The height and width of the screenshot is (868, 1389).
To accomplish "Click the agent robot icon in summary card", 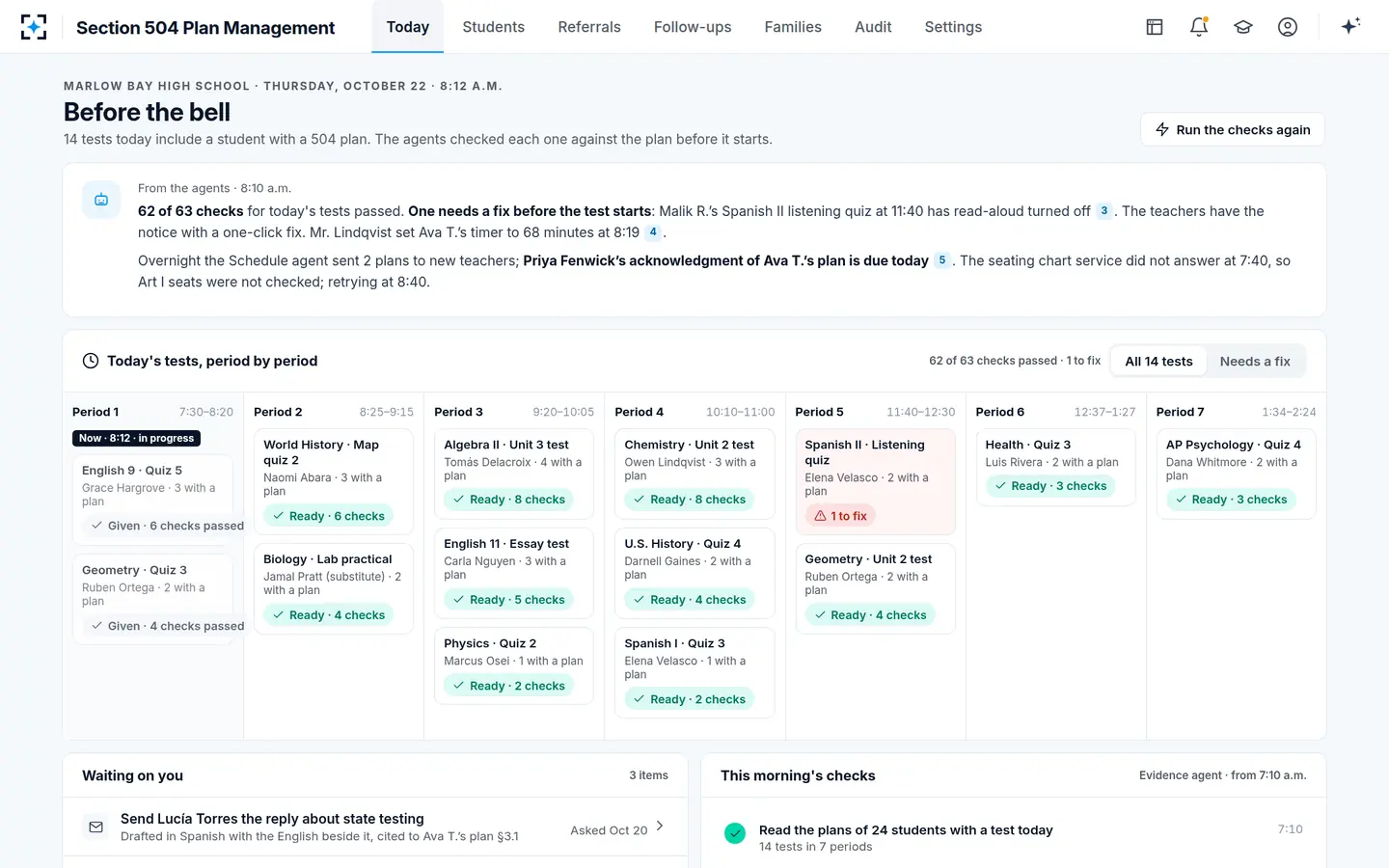I will [x=101, y=200].
